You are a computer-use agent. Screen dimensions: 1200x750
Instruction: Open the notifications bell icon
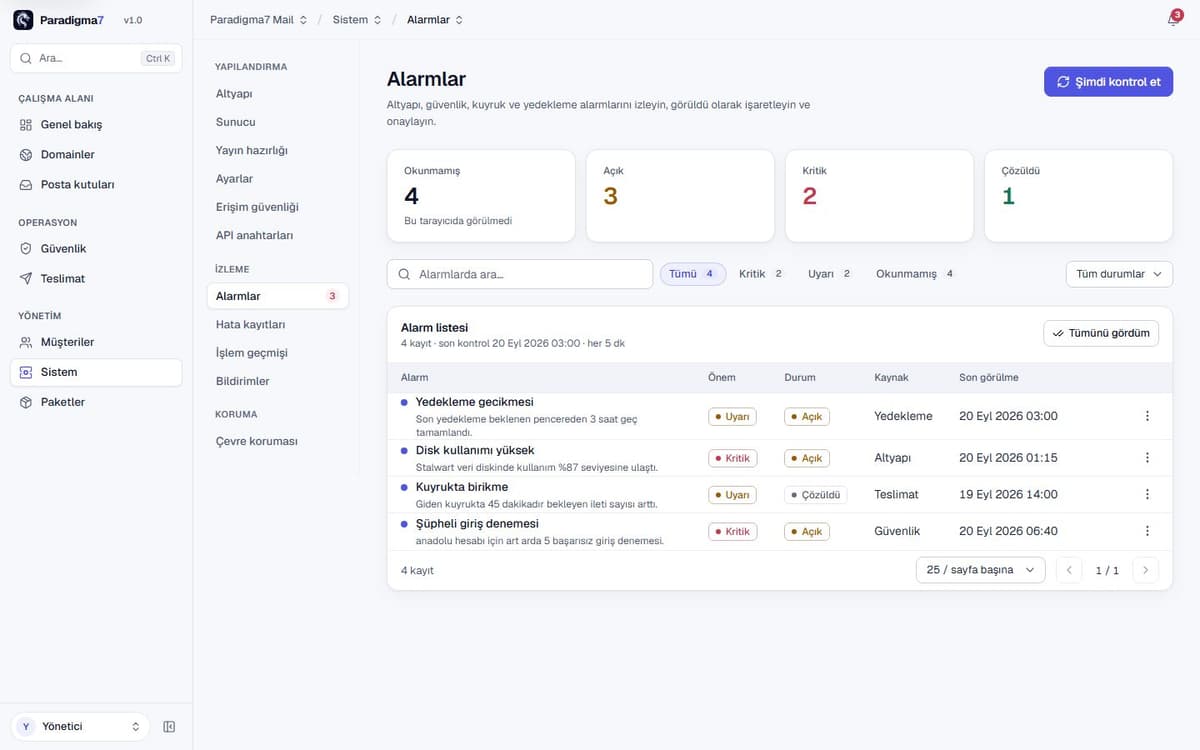pos(1173,20)
